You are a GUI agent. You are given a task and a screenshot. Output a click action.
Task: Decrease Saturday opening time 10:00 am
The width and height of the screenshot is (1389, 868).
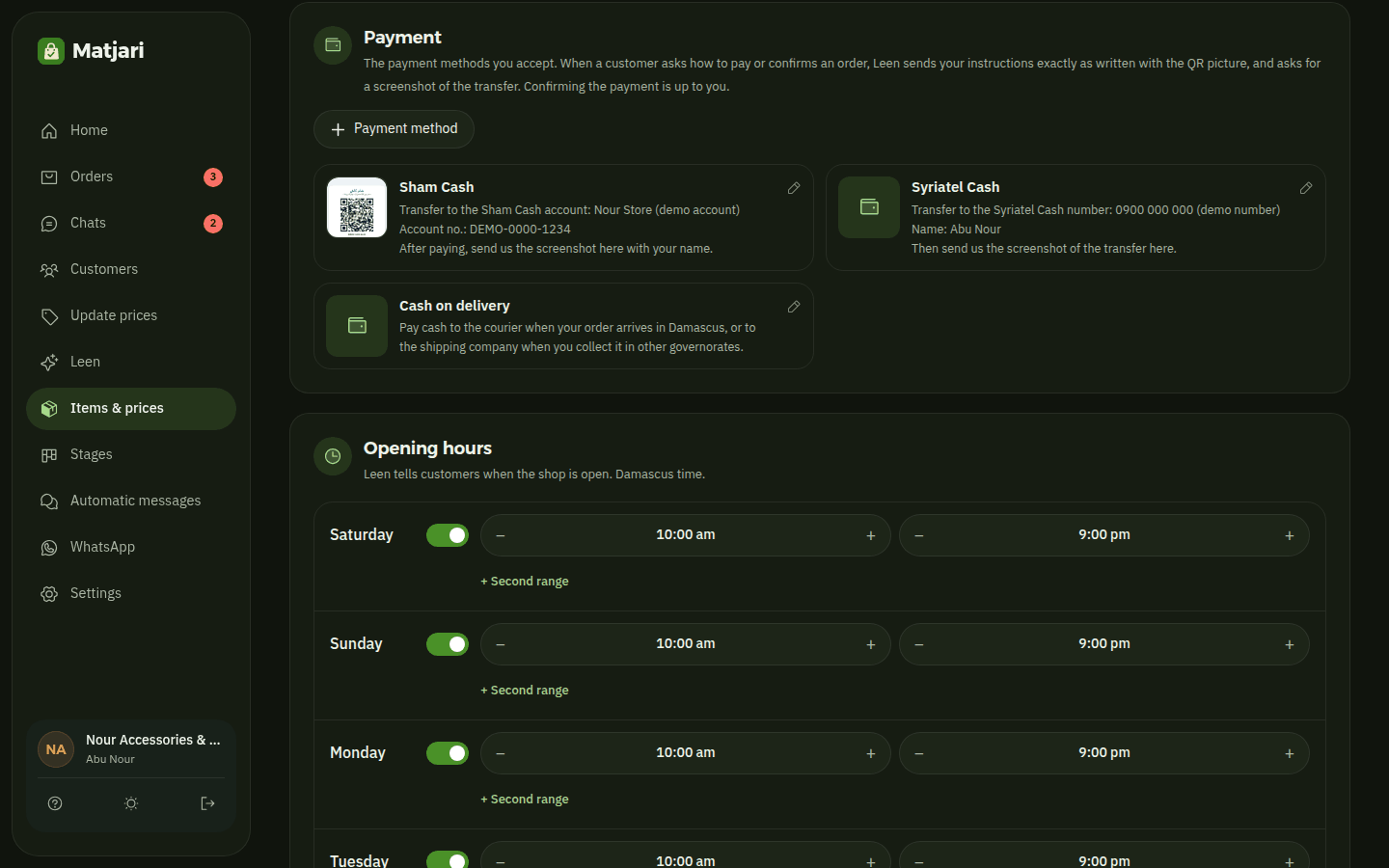(501, 535)
